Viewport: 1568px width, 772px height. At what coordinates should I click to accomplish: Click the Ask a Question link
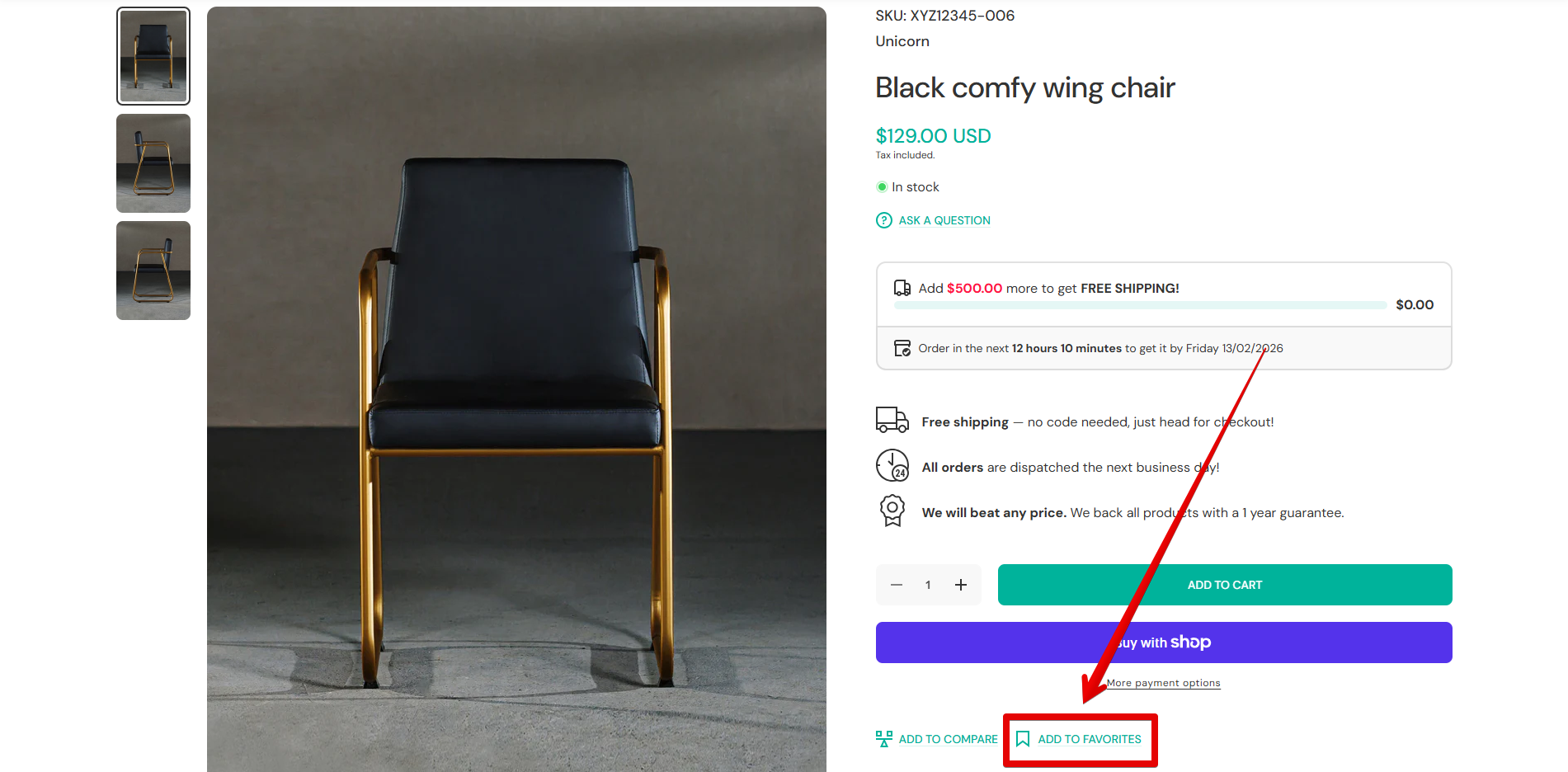point(944,220)
